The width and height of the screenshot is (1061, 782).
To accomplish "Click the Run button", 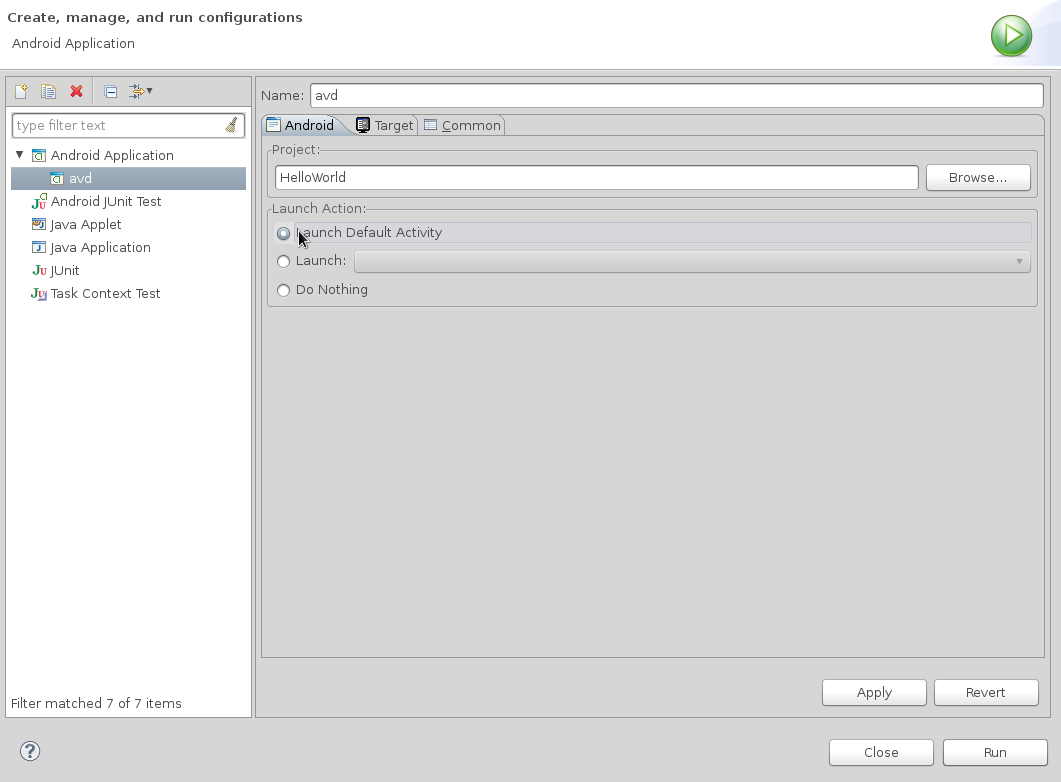I will tap(995, 752).
